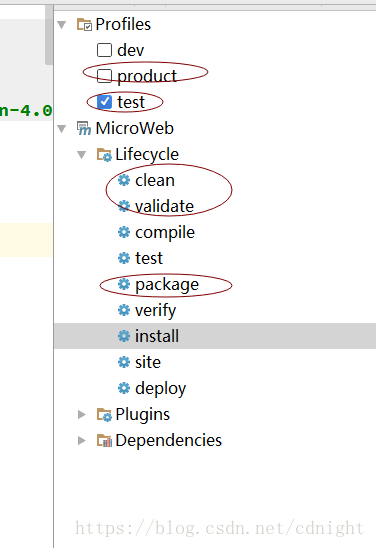Click the gear icon beside deploy
The height and width of the screenshot is (548, 376).
tap(124, 388)
